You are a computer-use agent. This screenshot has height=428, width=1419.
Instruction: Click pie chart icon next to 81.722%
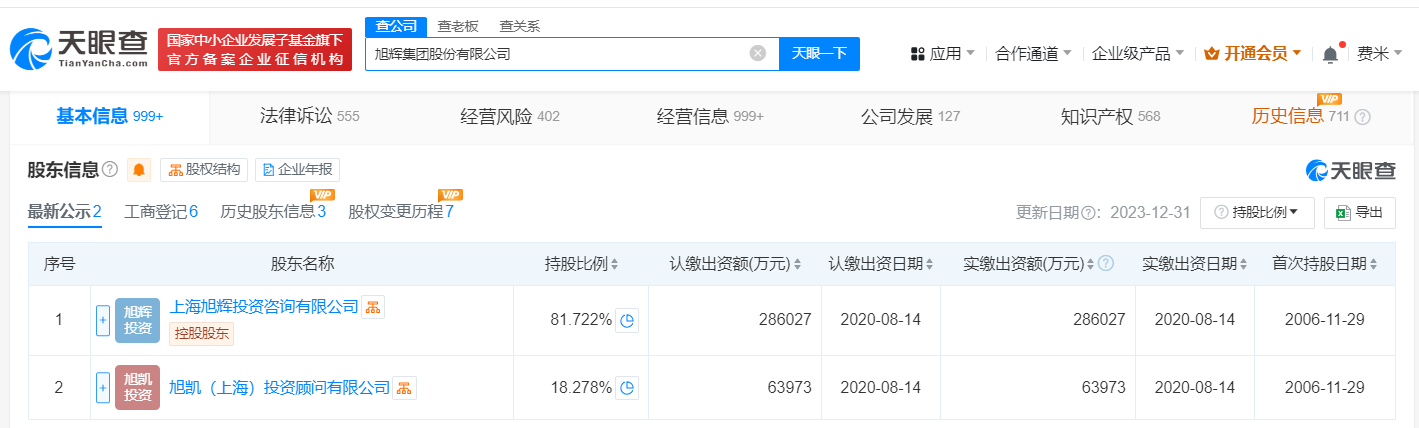click(627, 320)
